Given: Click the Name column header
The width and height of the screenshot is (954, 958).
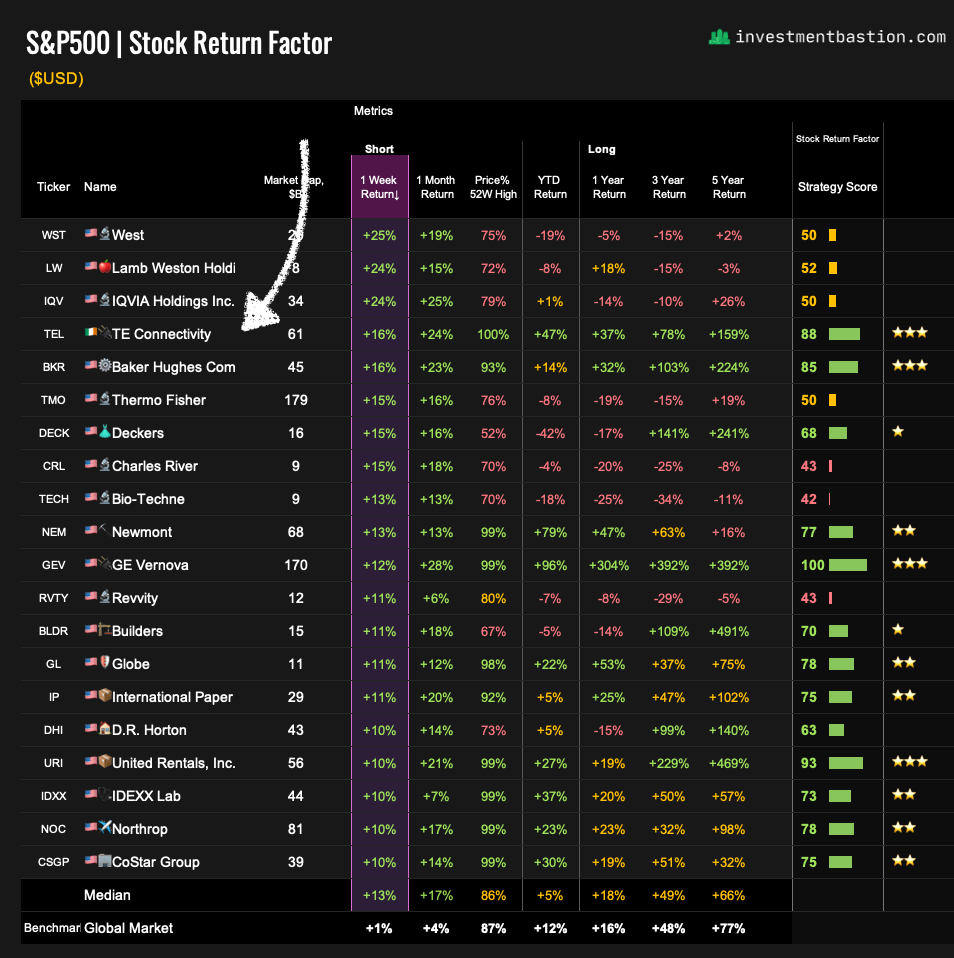Looking at the screenshot, I should (100, 187).
